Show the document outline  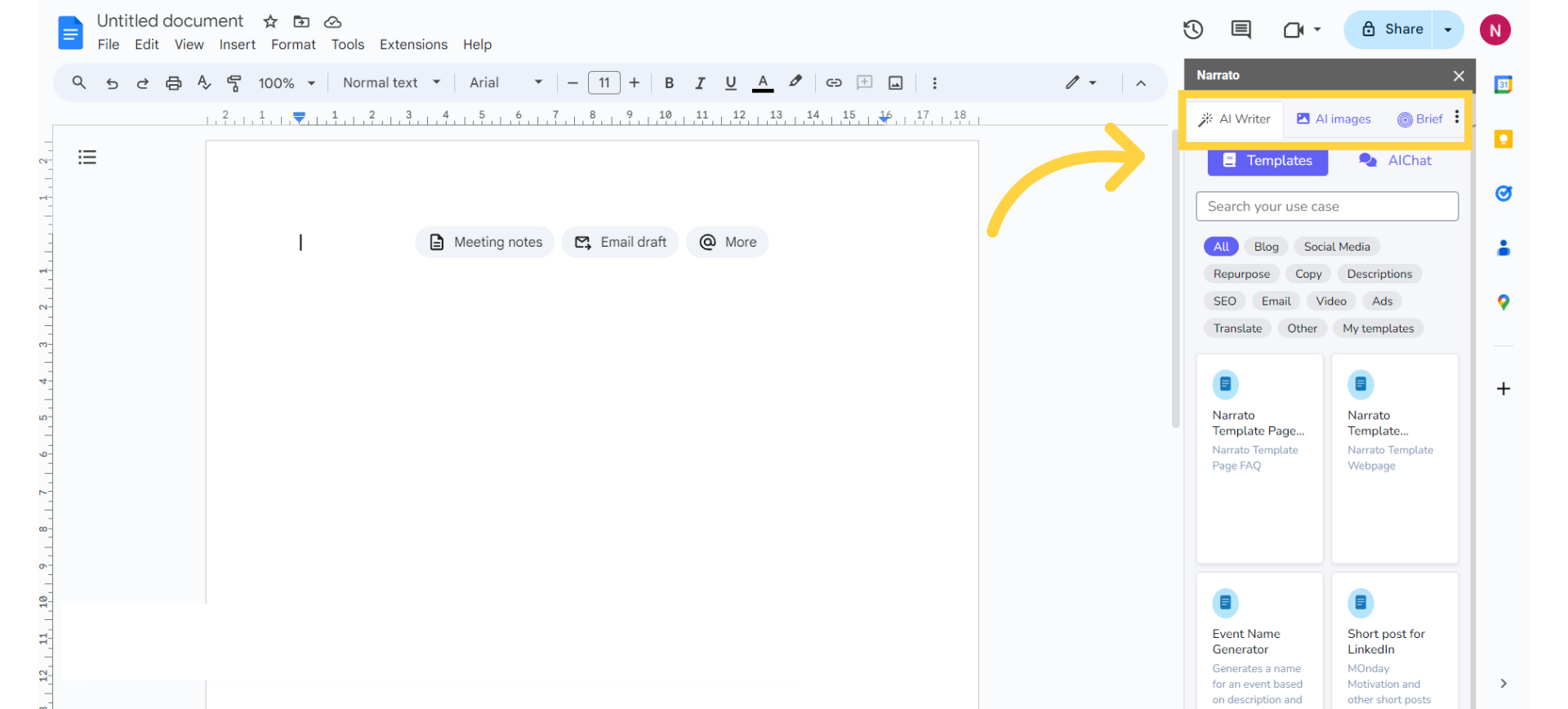tap(87, 157)
